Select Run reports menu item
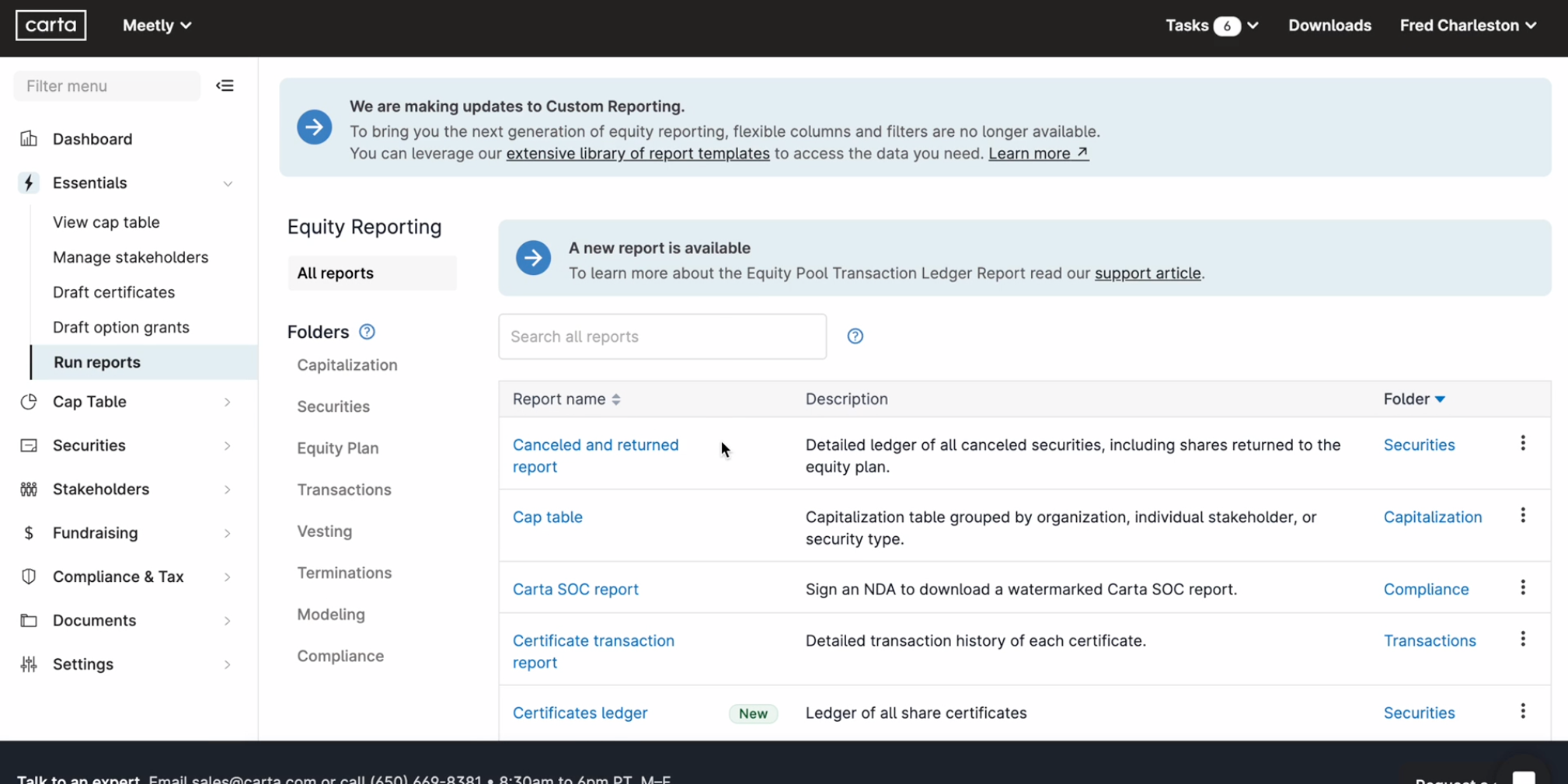1568x784 pixels. tap(145, 362)
